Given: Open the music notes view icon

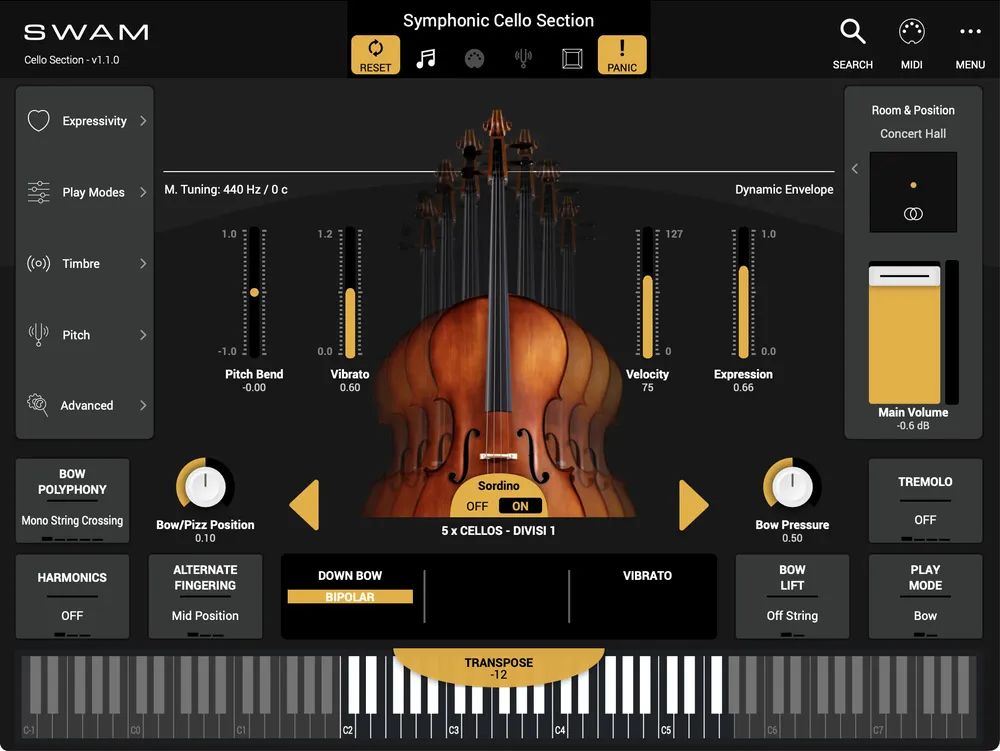Looking at the screenshot, I should click(425, 59).
